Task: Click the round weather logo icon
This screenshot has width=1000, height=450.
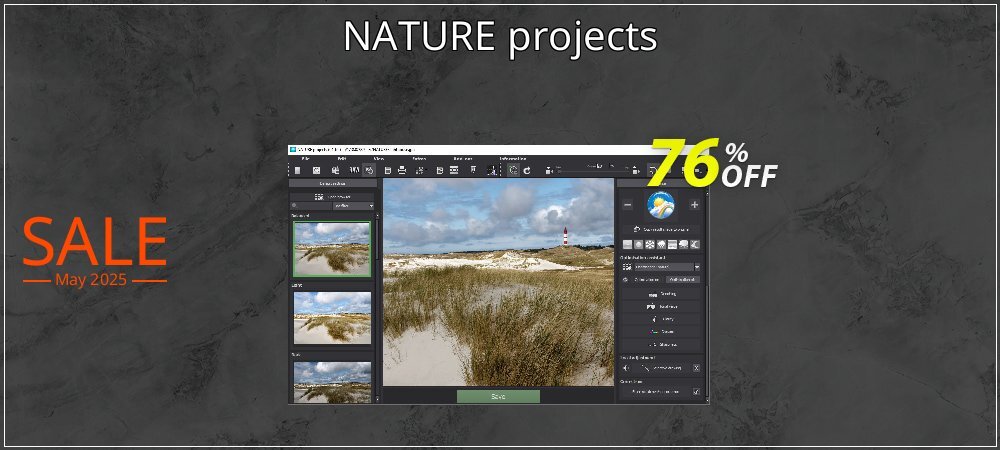Action: (661, 205)
